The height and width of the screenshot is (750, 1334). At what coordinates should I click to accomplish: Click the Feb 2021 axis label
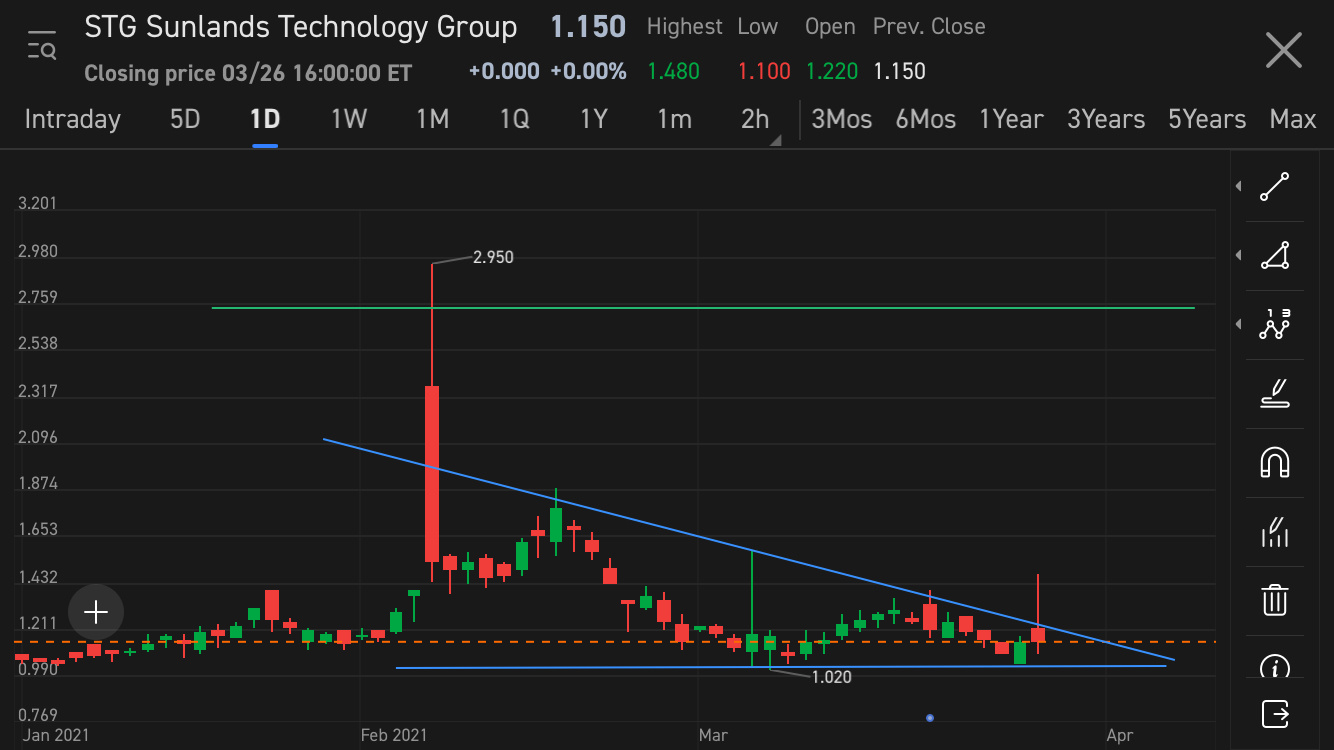[393, 735]
